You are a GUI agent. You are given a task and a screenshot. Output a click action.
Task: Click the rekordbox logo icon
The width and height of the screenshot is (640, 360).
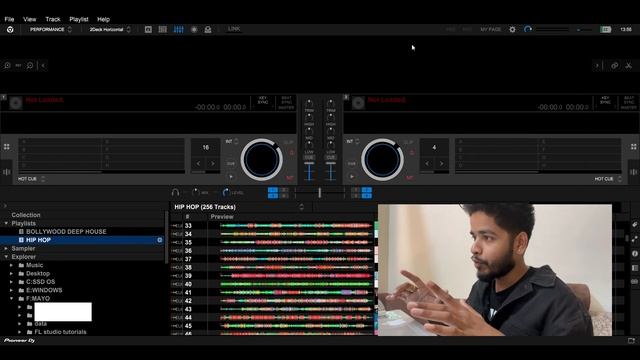pyautogui.click(x=10, y=29)
